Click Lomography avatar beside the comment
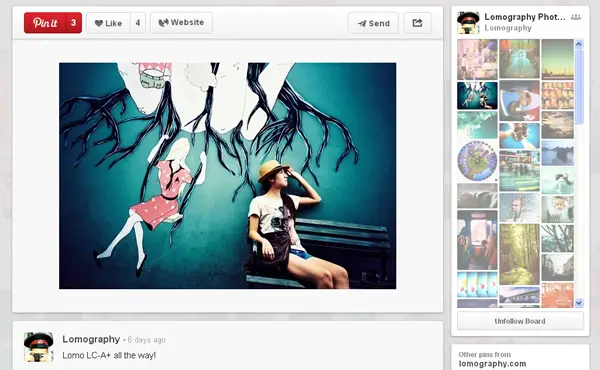The height and width of the screenshot is (370, 600). 39,347
